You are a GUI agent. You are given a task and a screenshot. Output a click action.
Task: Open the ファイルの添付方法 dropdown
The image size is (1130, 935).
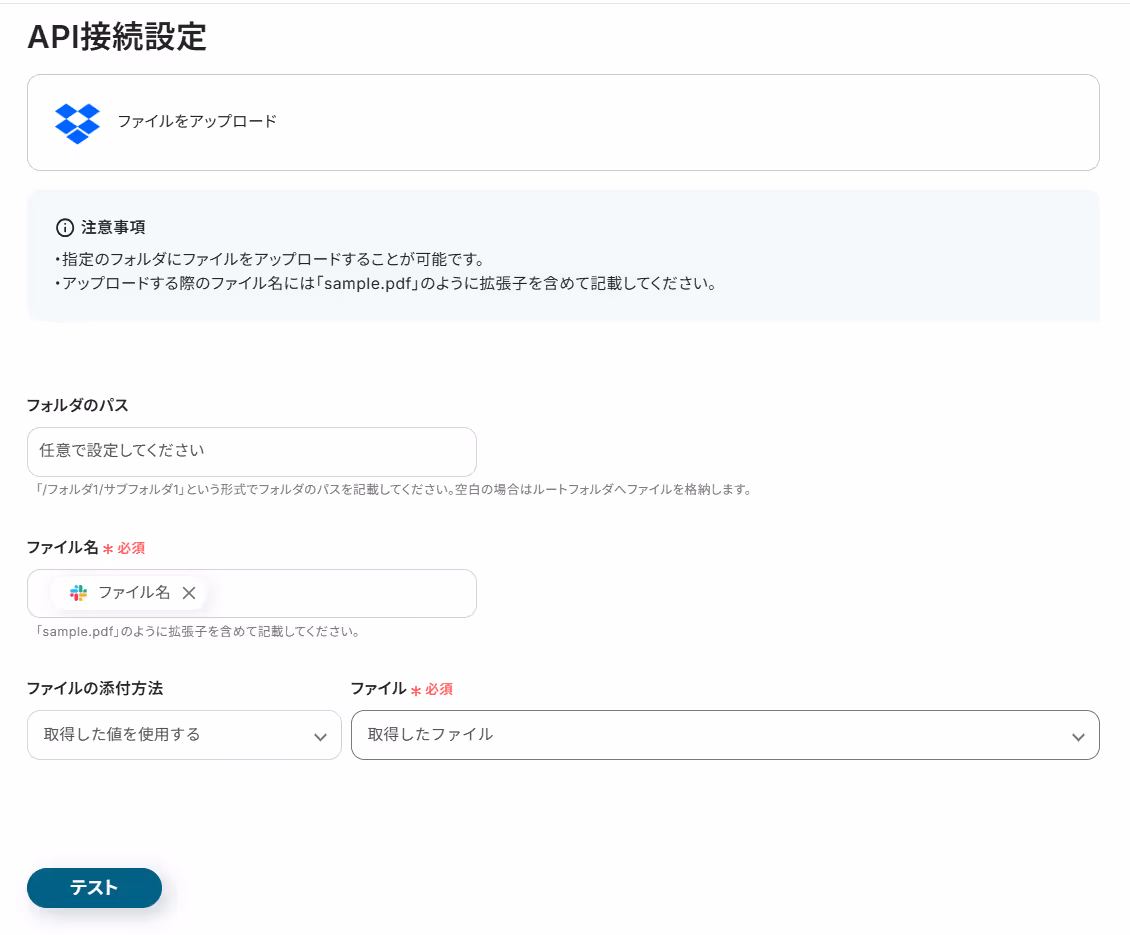click(184, 735)
